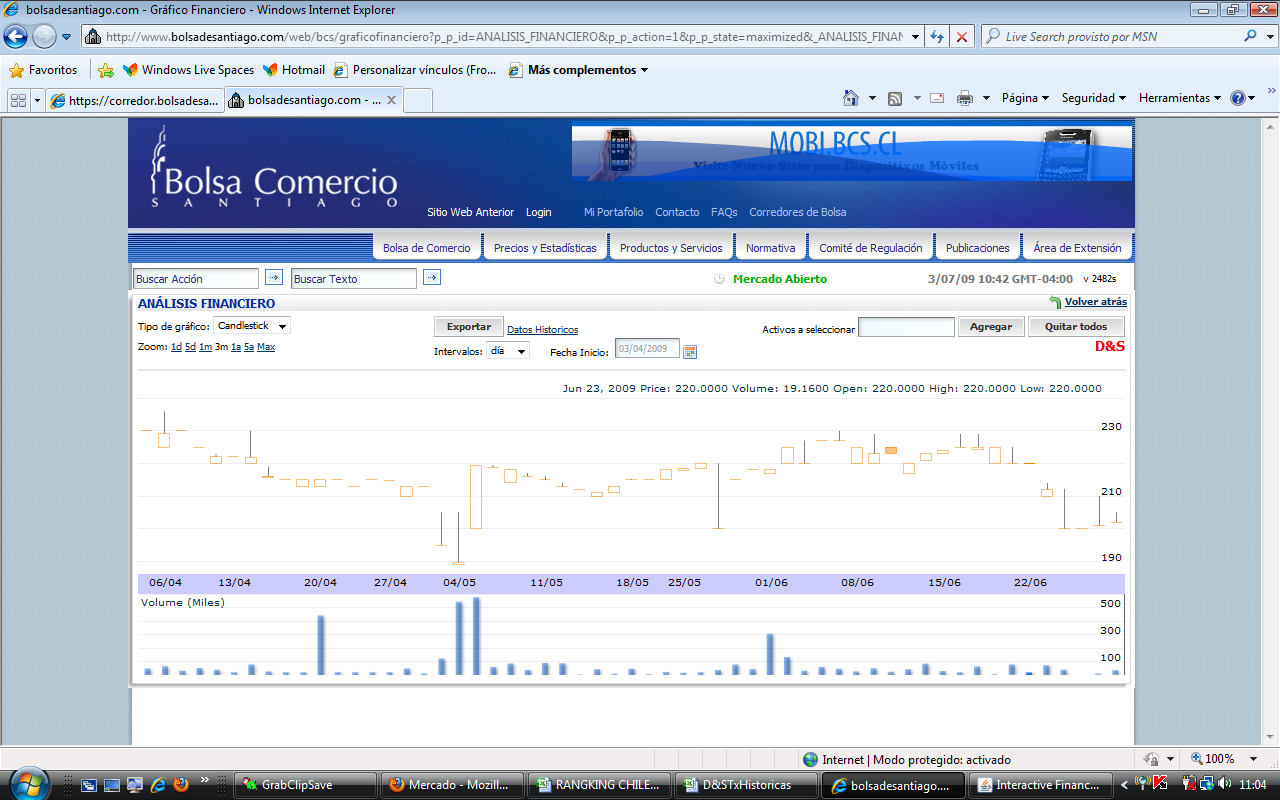
Task: Open the Datos Historicos link
Action: pyautogui.click(x=542, y=330)
